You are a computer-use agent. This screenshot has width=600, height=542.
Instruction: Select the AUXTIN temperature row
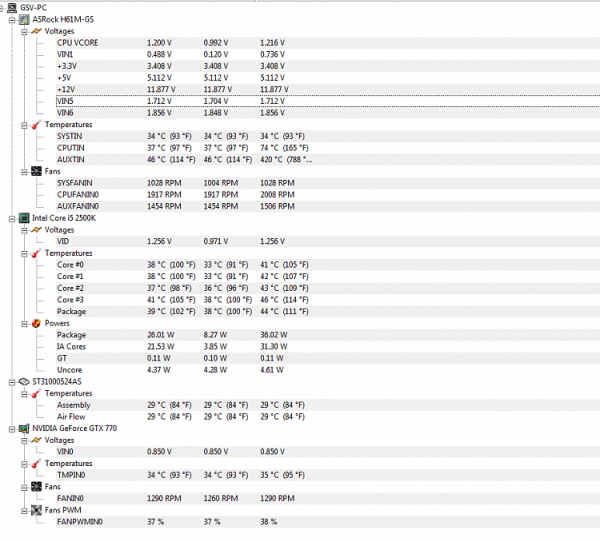tap(328, 159)
